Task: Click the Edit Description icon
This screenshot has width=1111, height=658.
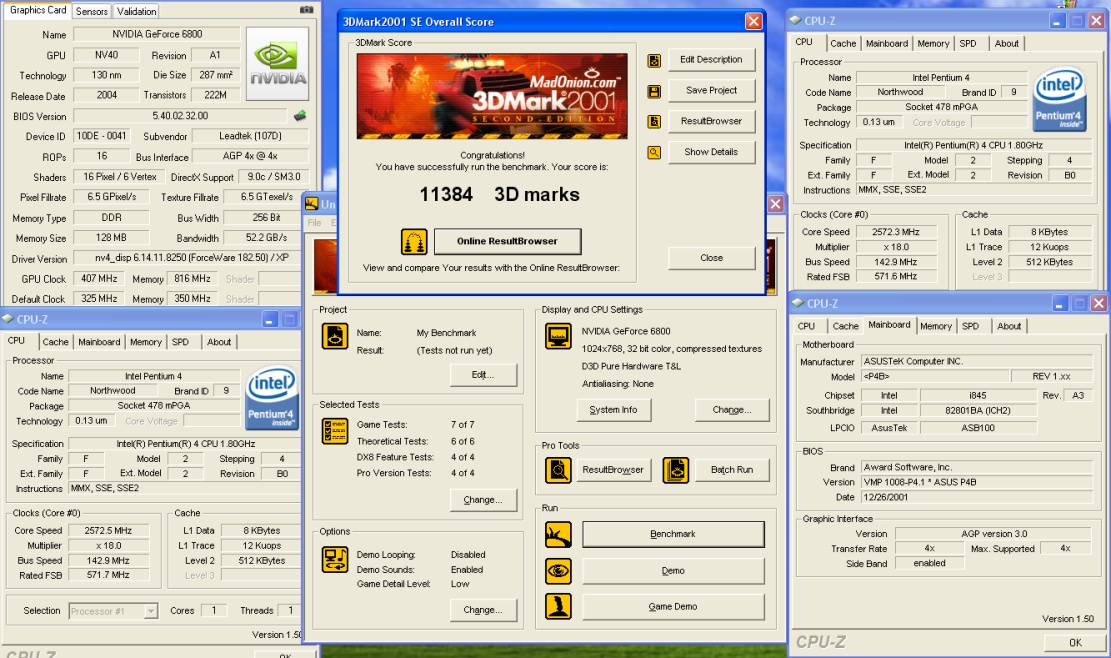Action: coord(654,61)
